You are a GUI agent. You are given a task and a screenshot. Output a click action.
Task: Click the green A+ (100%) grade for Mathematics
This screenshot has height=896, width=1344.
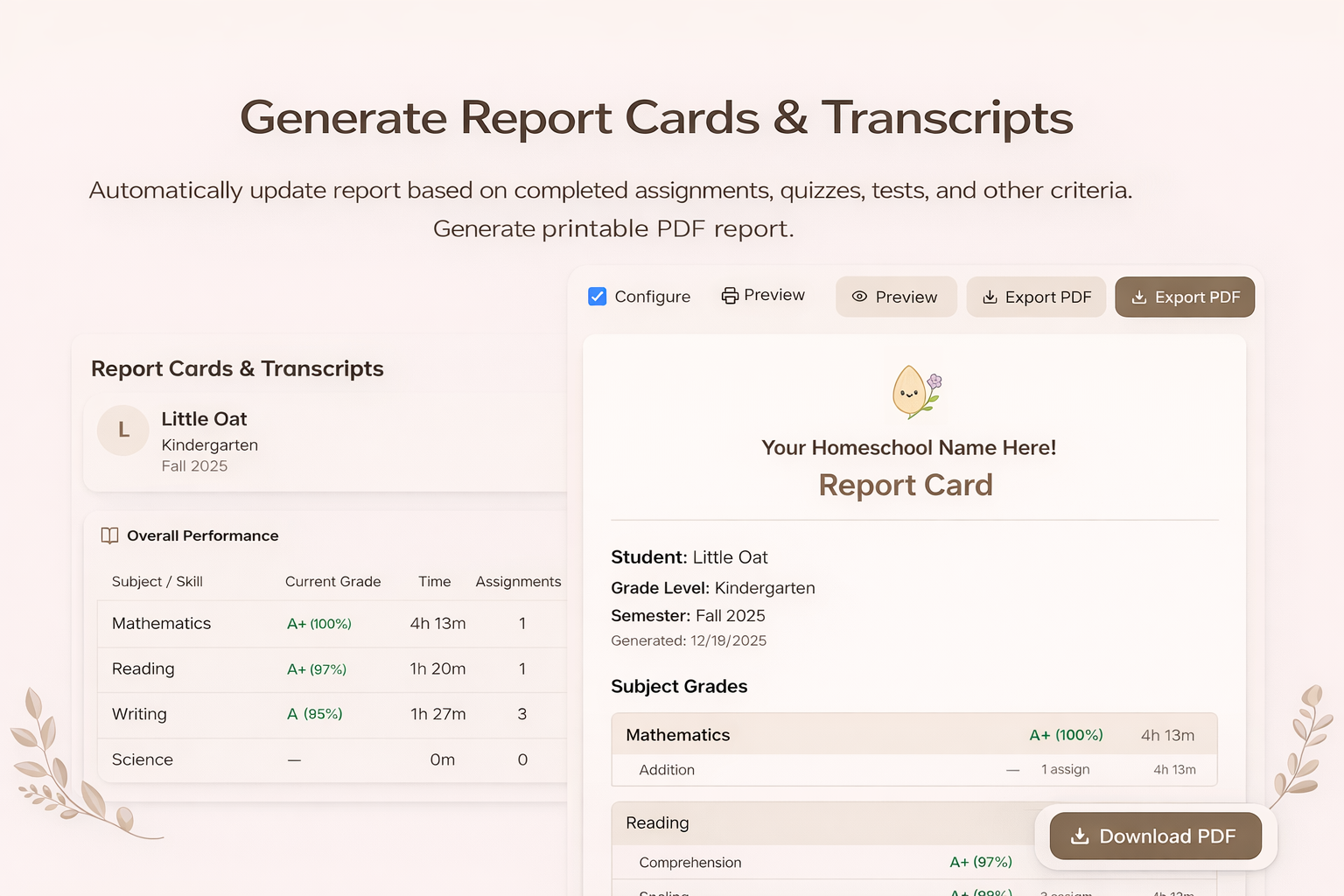(x=319, y=624)
